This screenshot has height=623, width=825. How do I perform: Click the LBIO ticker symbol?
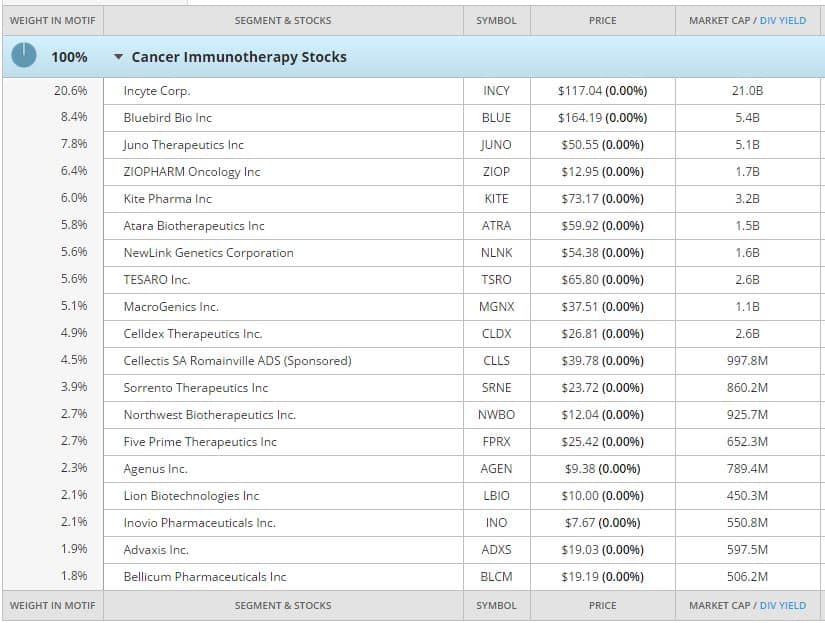click(x=496, y=496)
